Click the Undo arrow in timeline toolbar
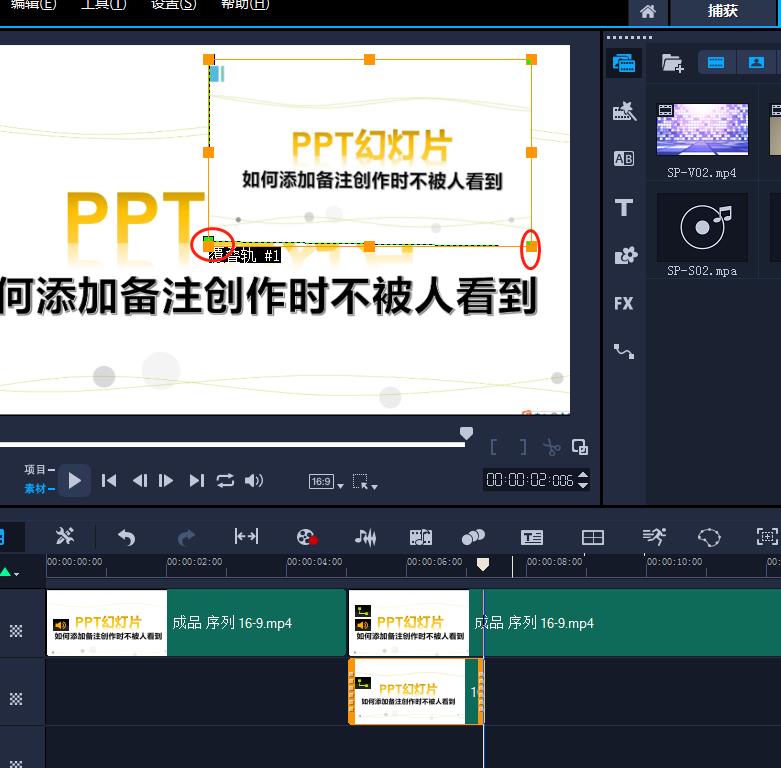781x768 pixels. click(x=127, y=537)
